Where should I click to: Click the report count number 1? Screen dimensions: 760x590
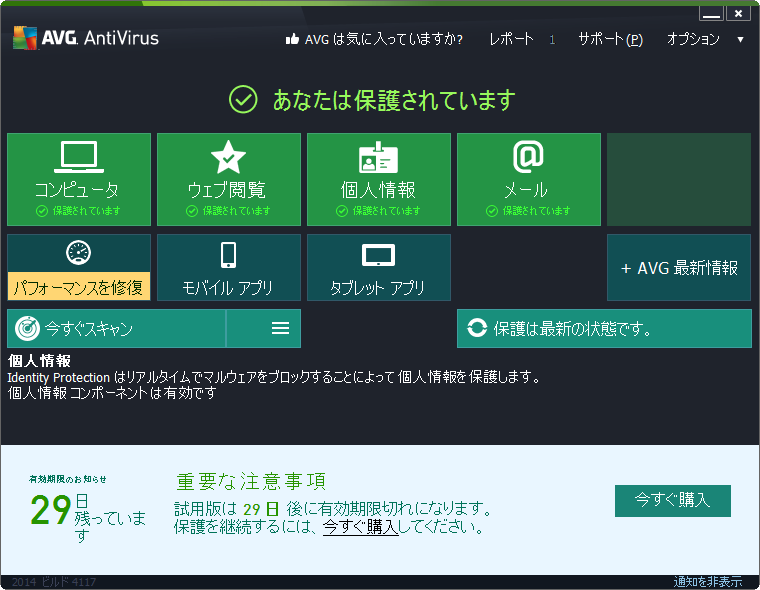coord(552,40)
